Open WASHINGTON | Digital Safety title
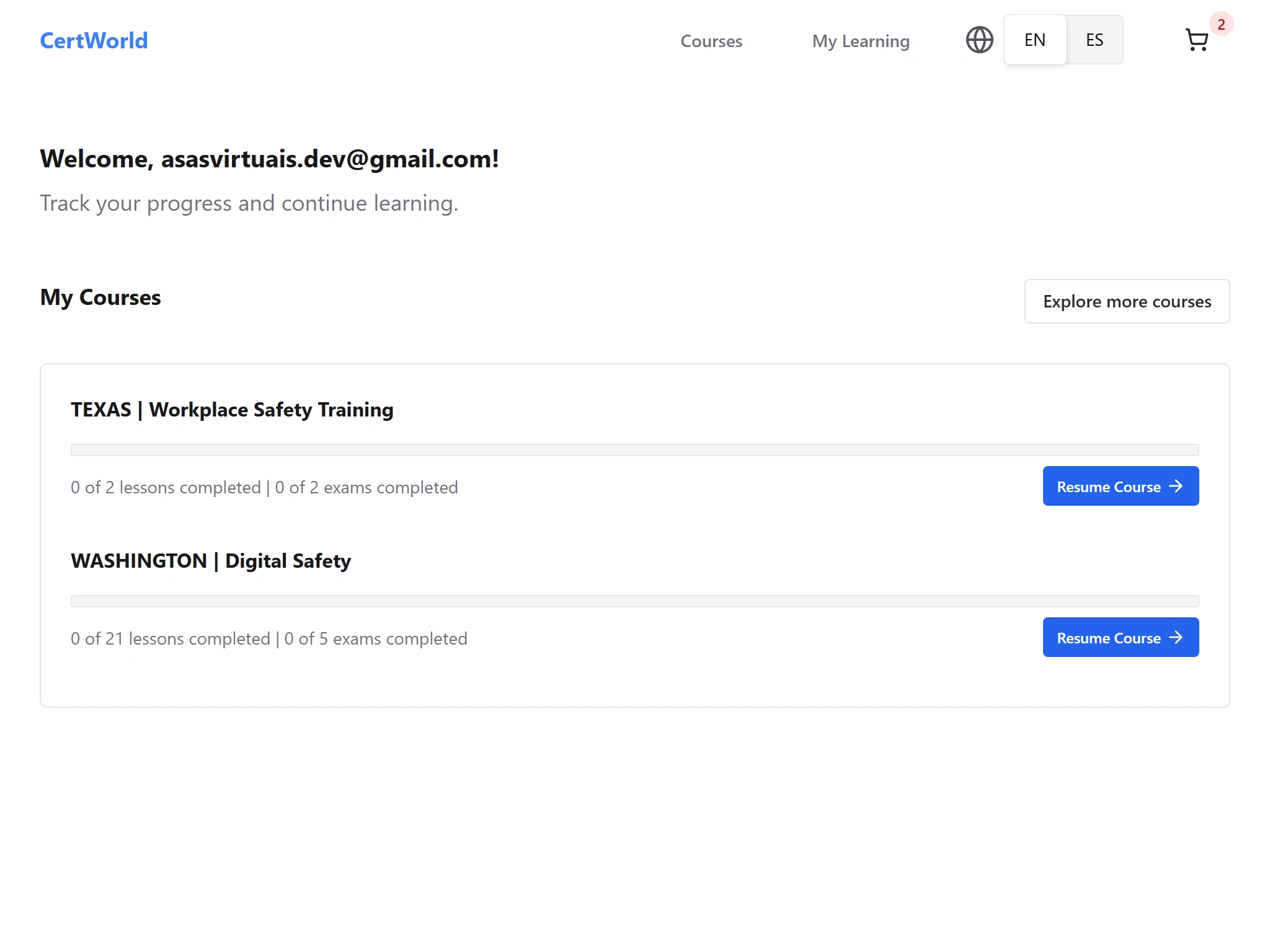 point(211,561)
